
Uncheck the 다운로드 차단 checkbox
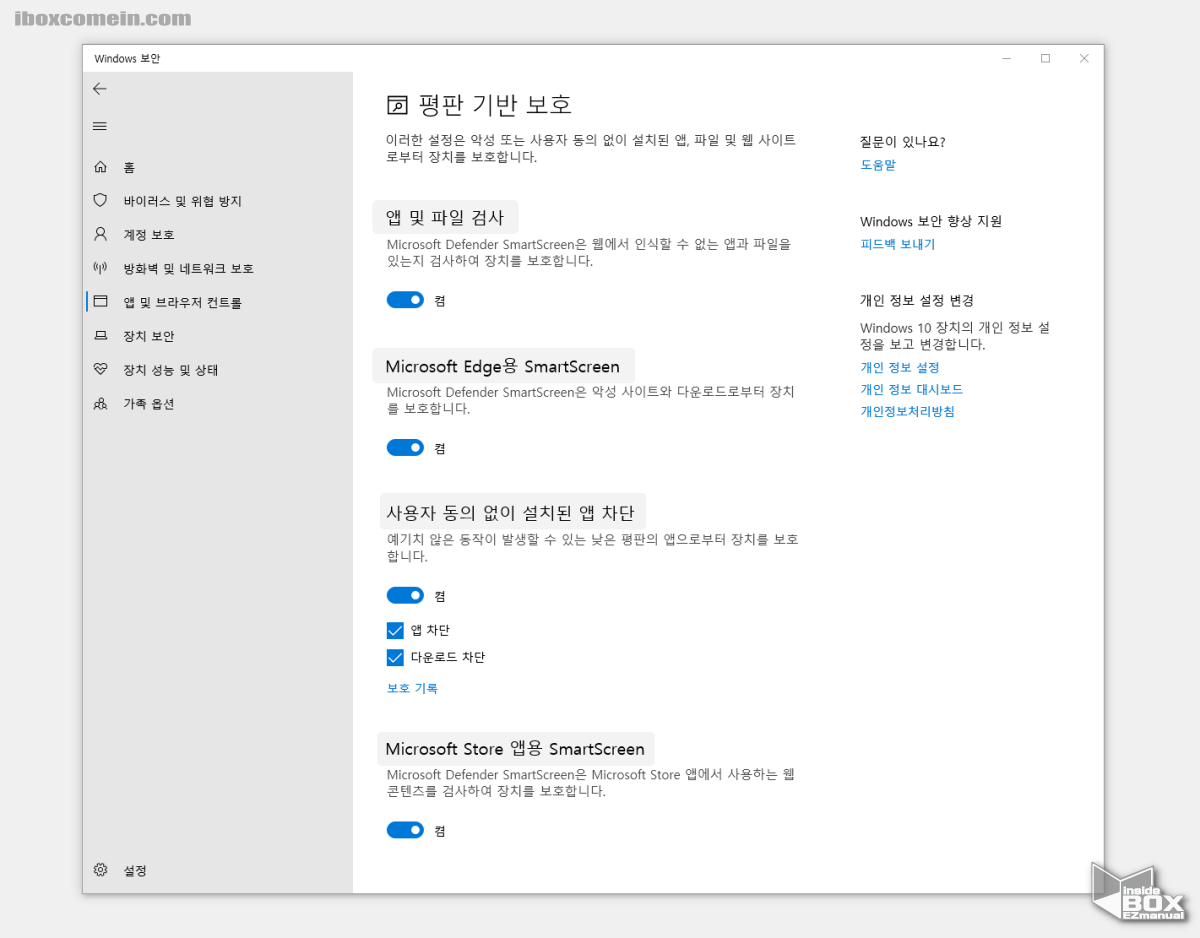tap(395, 657)
